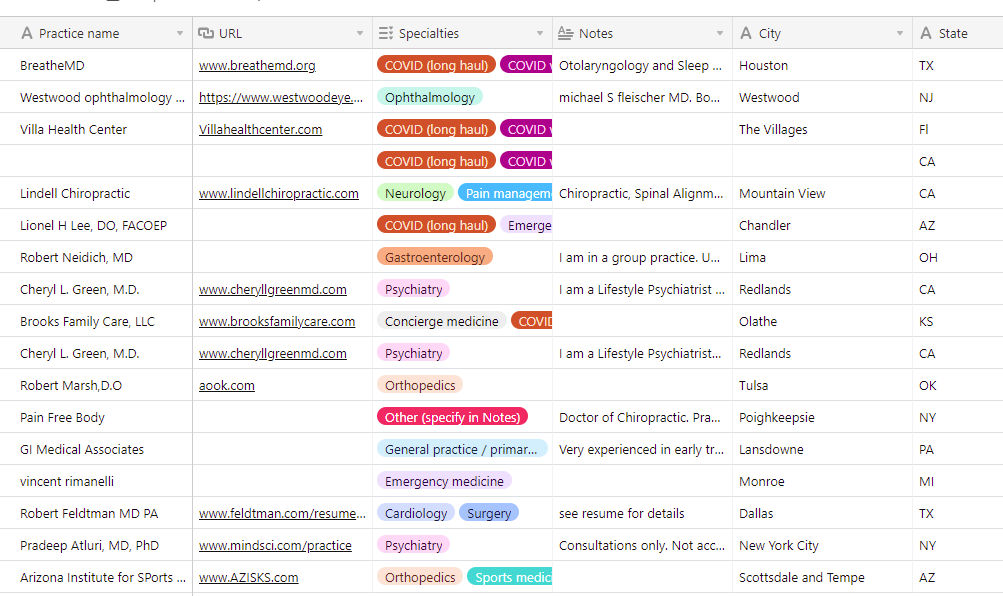The width and height of the screenshot is (1003, 596).
Task: Open the Notes column dropdown arrow
Action: pyautogui.click(x=720, y=33)
